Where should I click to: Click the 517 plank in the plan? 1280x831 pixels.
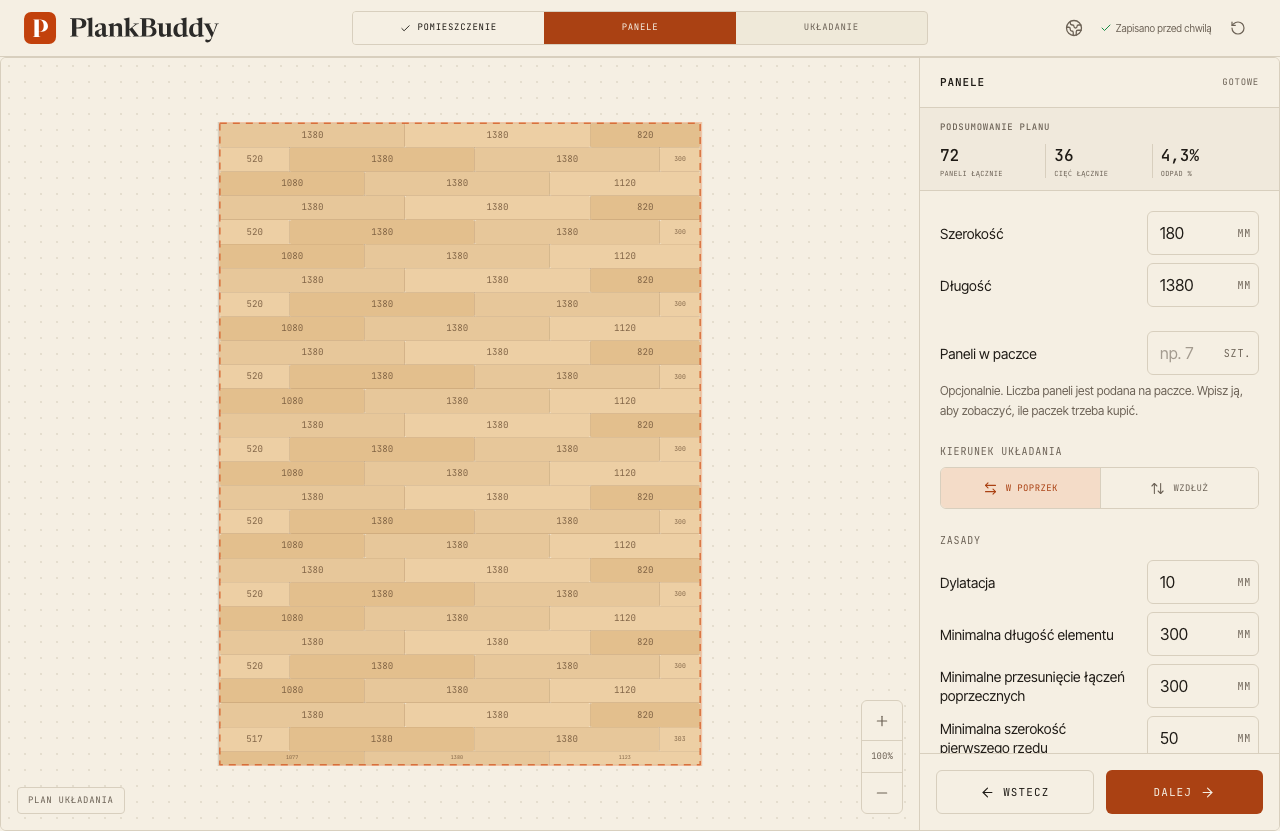click(x=254, y=739)
